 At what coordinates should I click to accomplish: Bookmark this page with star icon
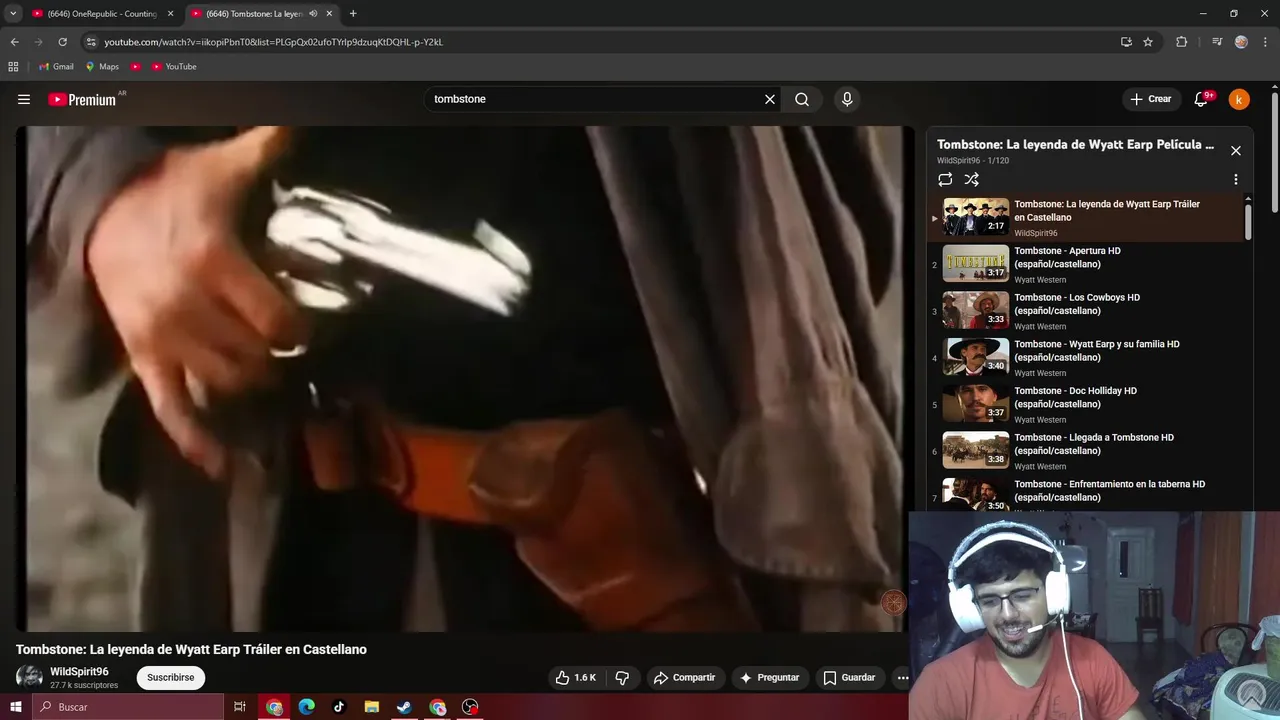tap(1148, 42)
